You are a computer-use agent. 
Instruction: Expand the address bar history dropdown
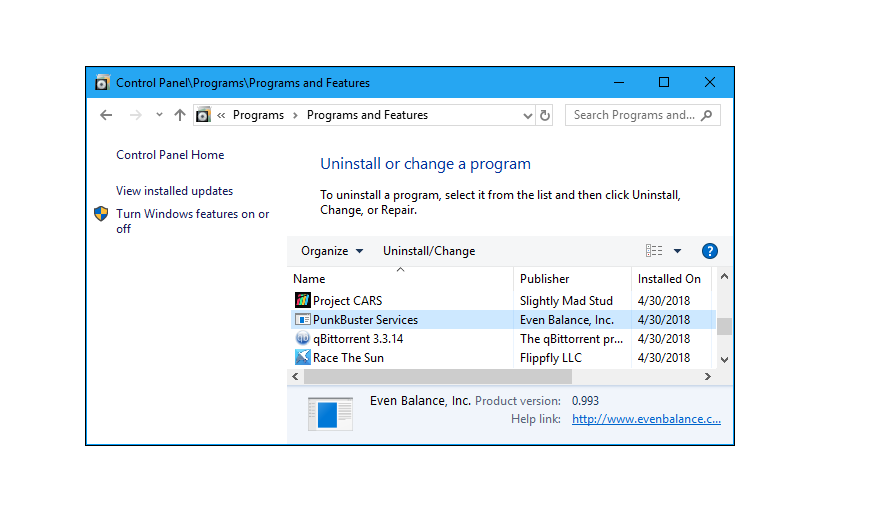click(x=528, y=115)
